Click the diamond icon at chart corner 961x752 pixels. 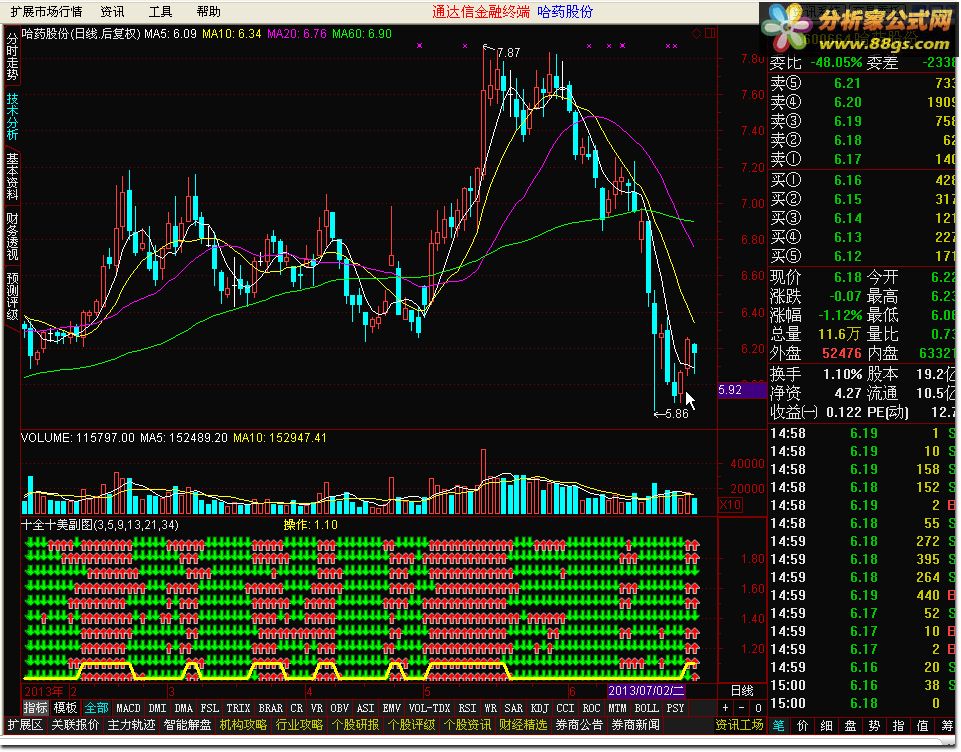tap(696, 34)
